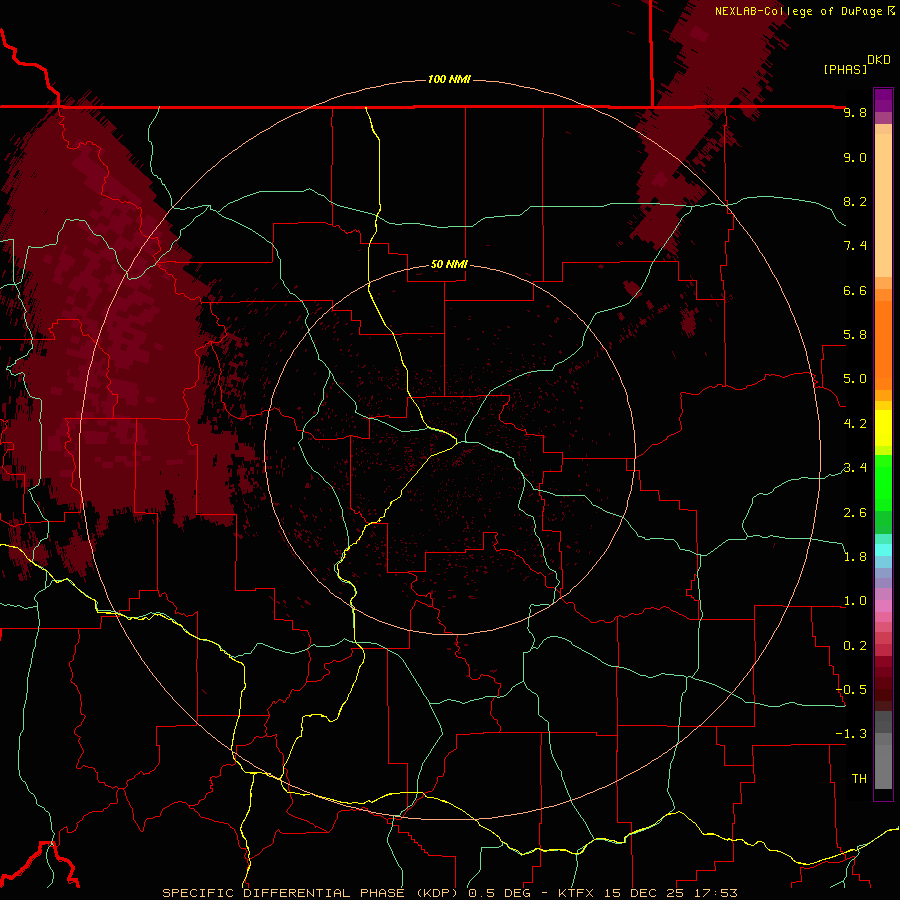Select the 5.8 scale value
Screen dimensions: 900x900
click(855, 335)
